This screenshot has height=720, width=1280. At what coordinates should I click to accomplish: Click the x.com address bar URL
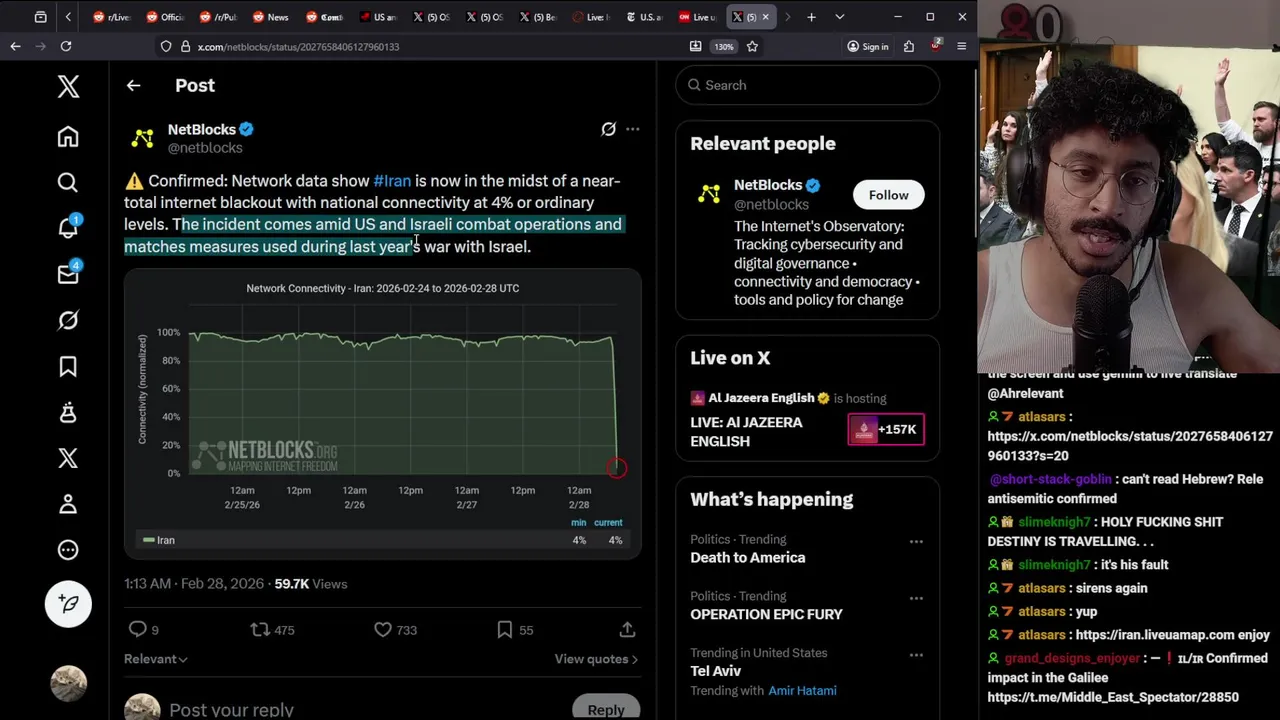pos(298,47)
